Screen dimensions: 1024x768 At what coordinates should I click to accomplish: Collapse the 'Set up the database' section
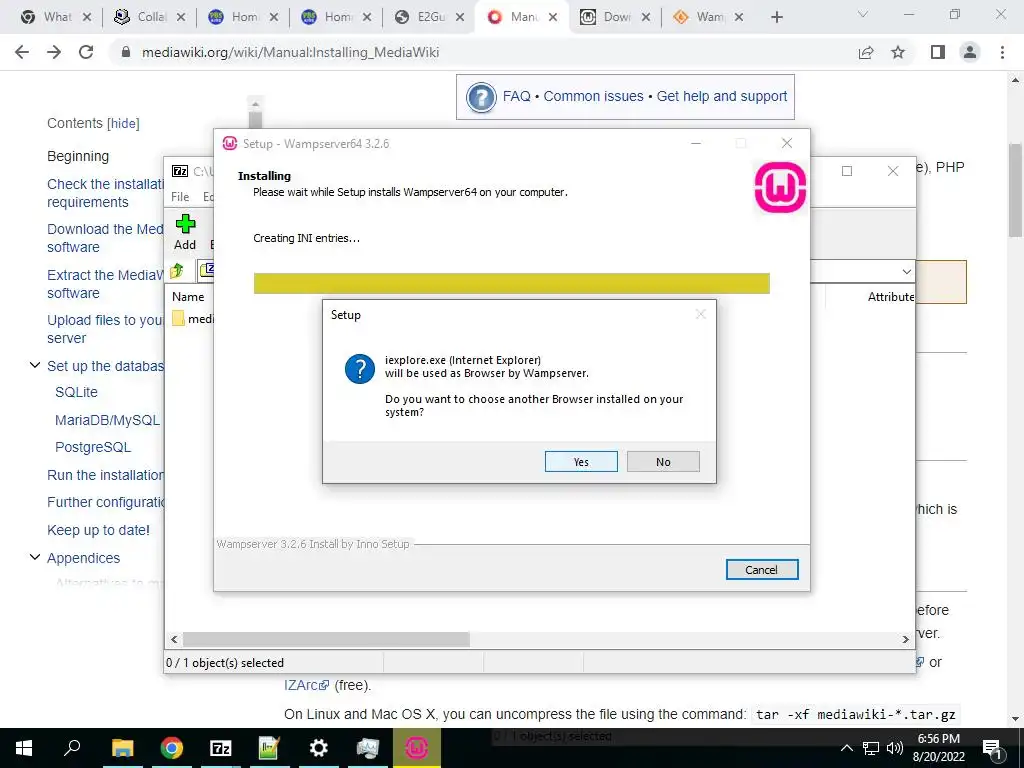pos(35,365)
